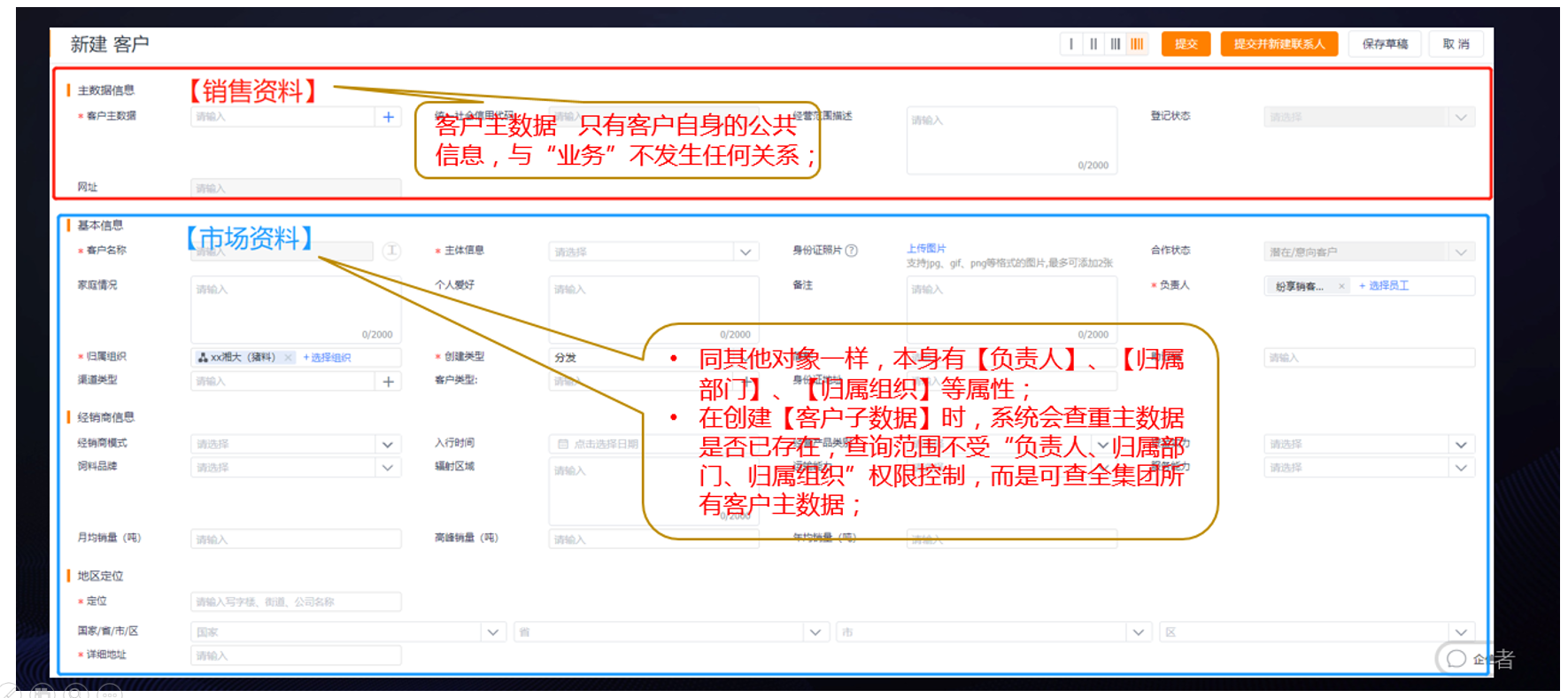Click the +选择组织 link
Viewport: 1568px width, 698px height.
(327, 358)
